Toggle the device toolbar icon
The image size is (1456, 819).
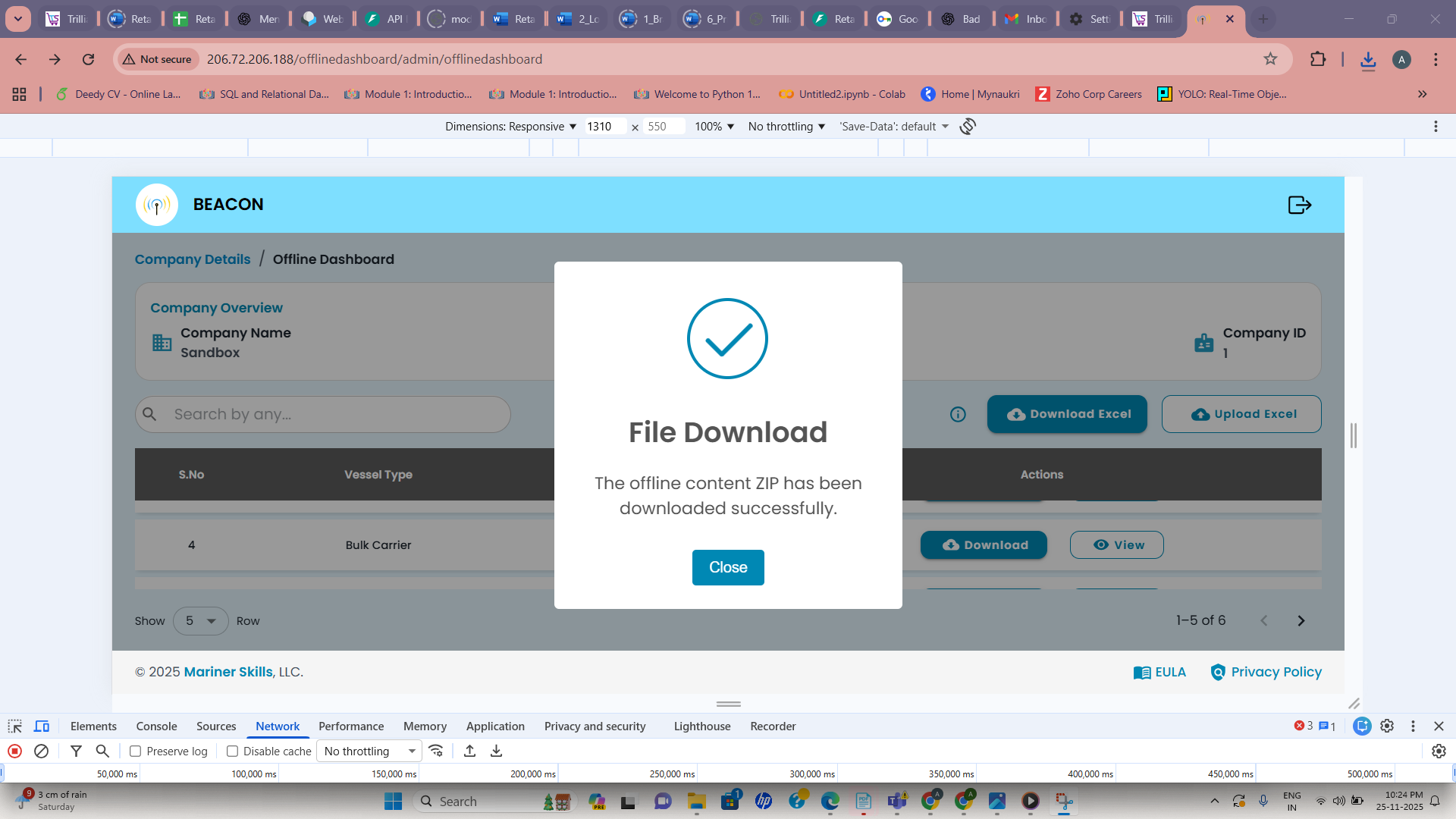[x=42, y=726]
